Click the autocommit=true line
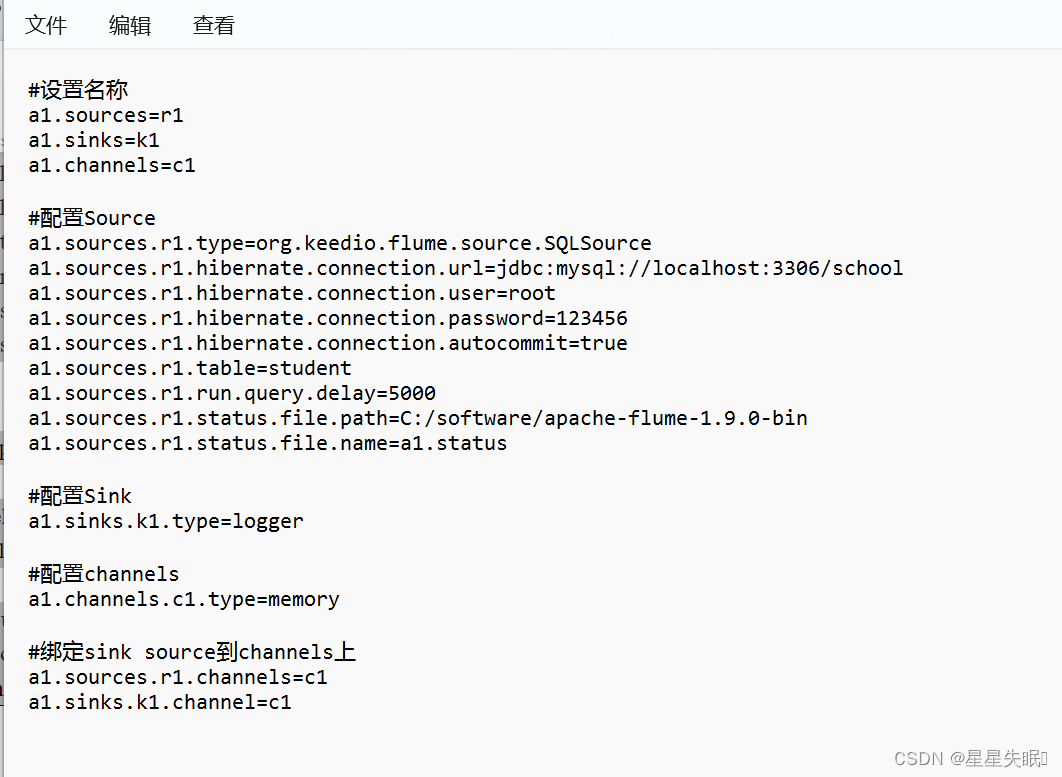Screen dimensions: 1062x777 (328, 343)
